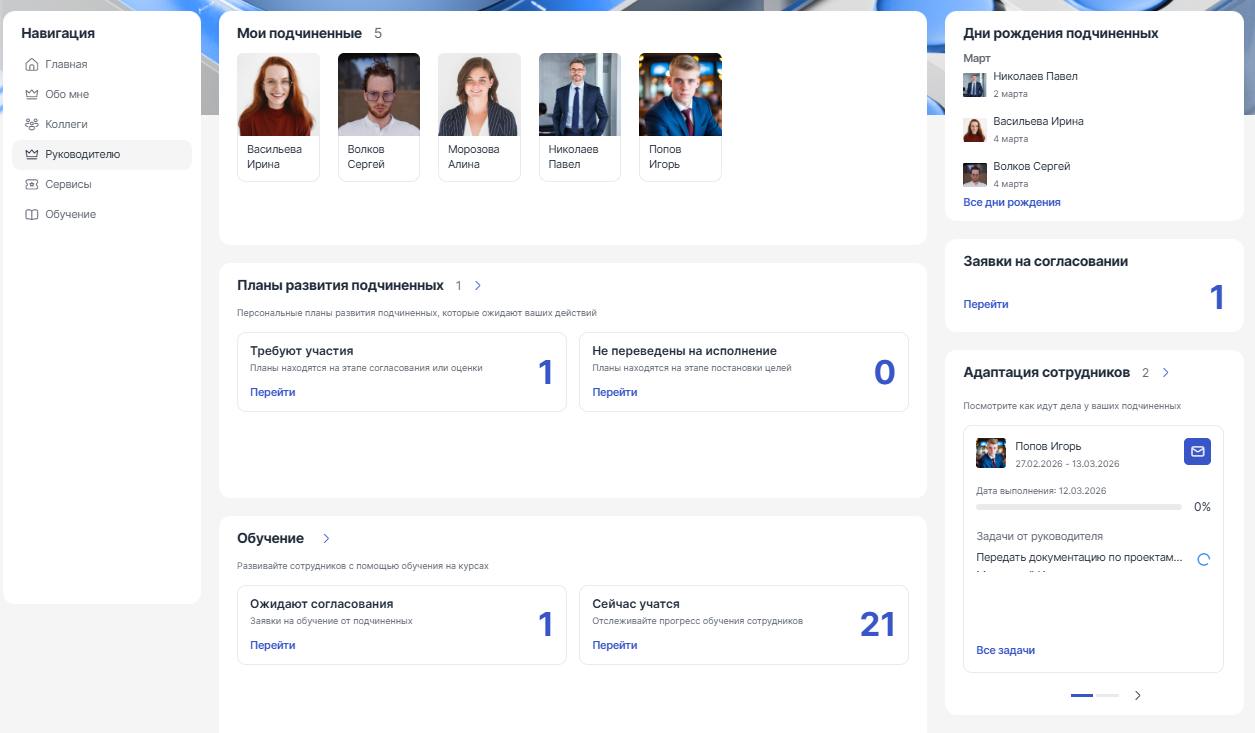Click the envelope icon for Попов Игорь
The width and height of the screenshot is (1255, 733).
(x=1197, y=451)
